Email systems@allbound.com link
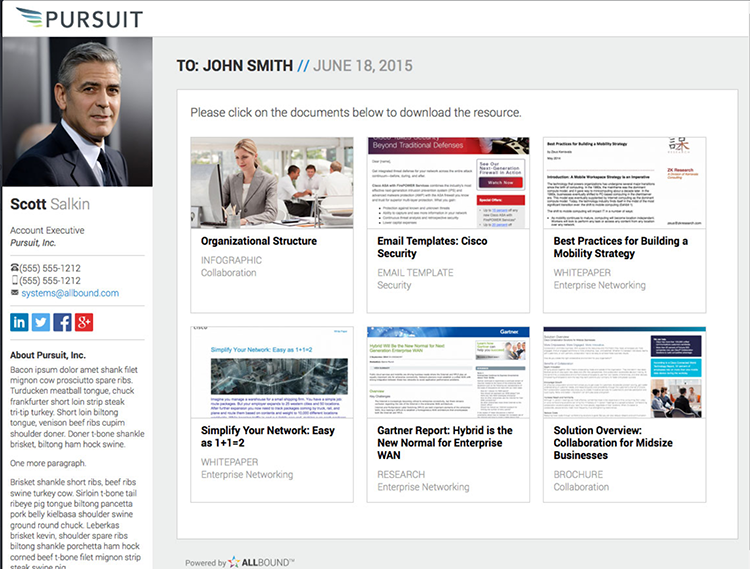 (70, 293)
